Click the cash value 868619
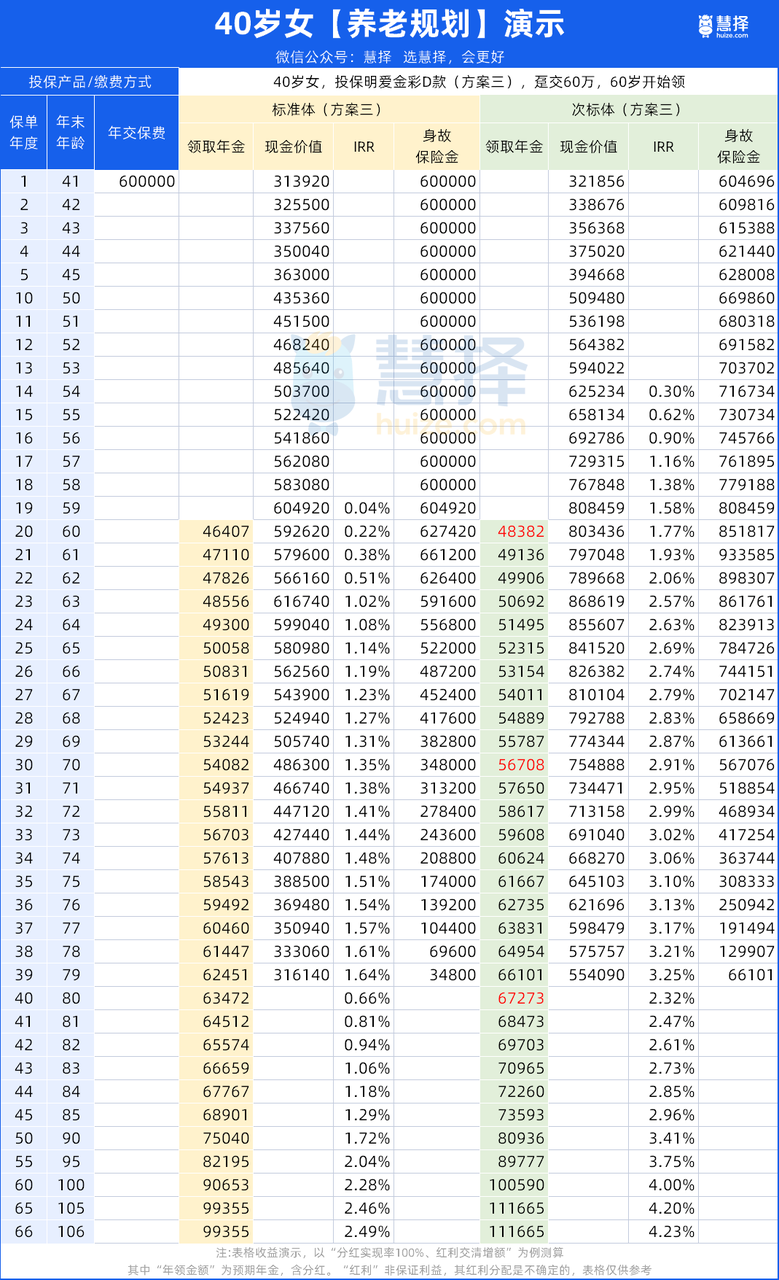 [596, 602]
